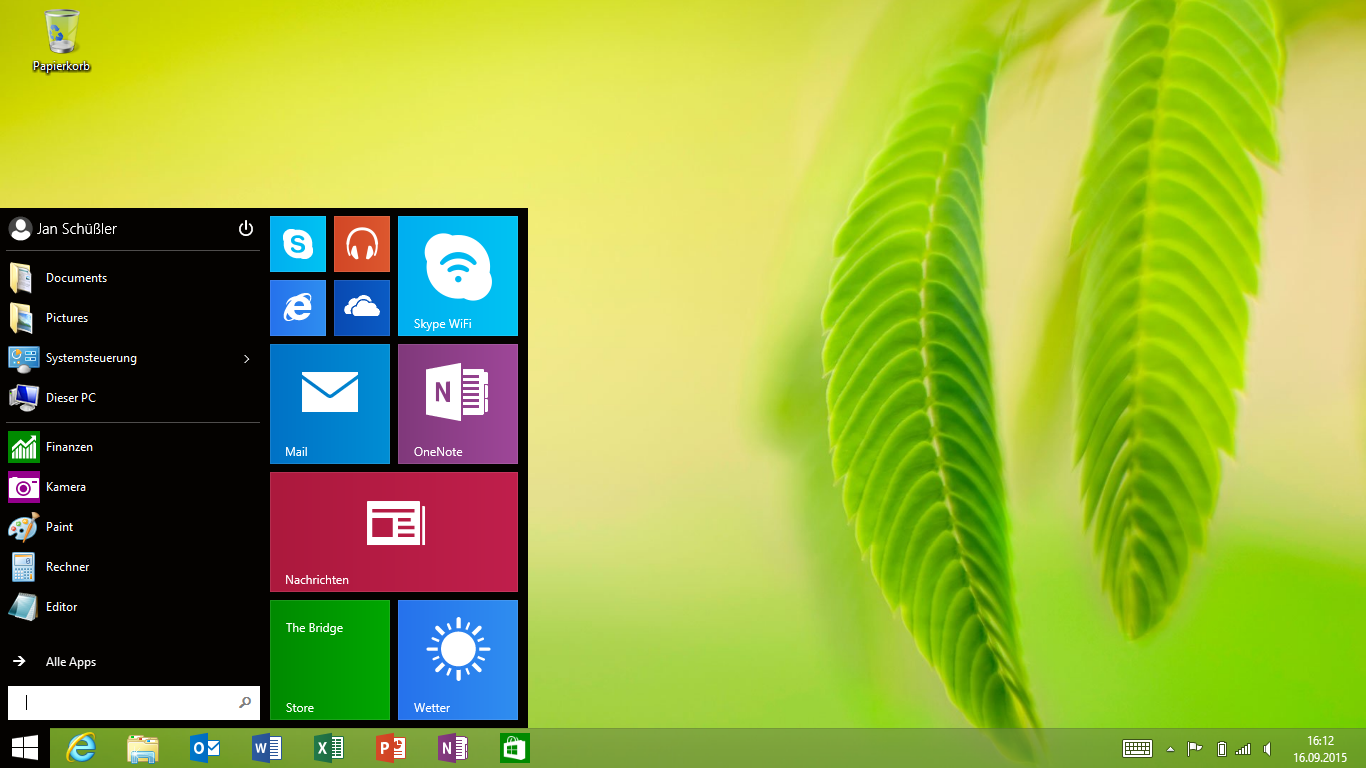Launch Excel from the taskbar
1366x768 pixels.
coord(329,748)
